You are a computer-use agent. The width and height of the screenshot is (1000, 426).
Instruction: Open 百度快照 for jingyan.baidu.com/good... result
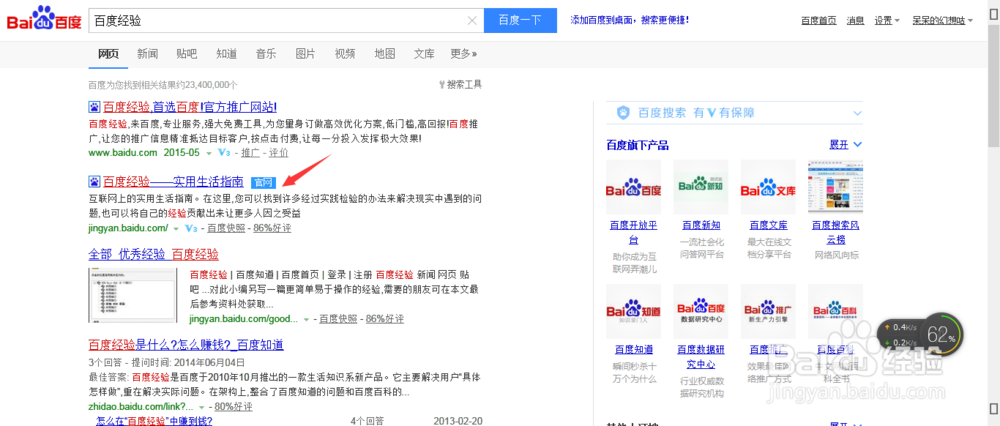click(x=338, y=318)
